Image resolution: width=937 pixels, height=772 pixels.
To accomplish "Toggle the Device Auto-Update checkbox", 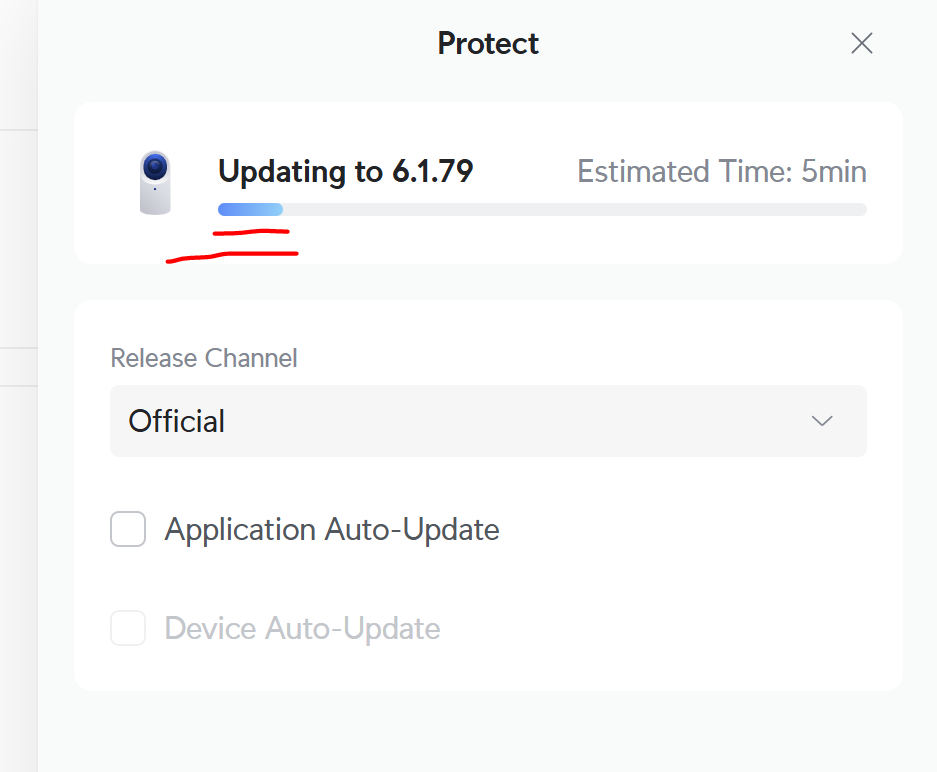I will tap(128, 628).
